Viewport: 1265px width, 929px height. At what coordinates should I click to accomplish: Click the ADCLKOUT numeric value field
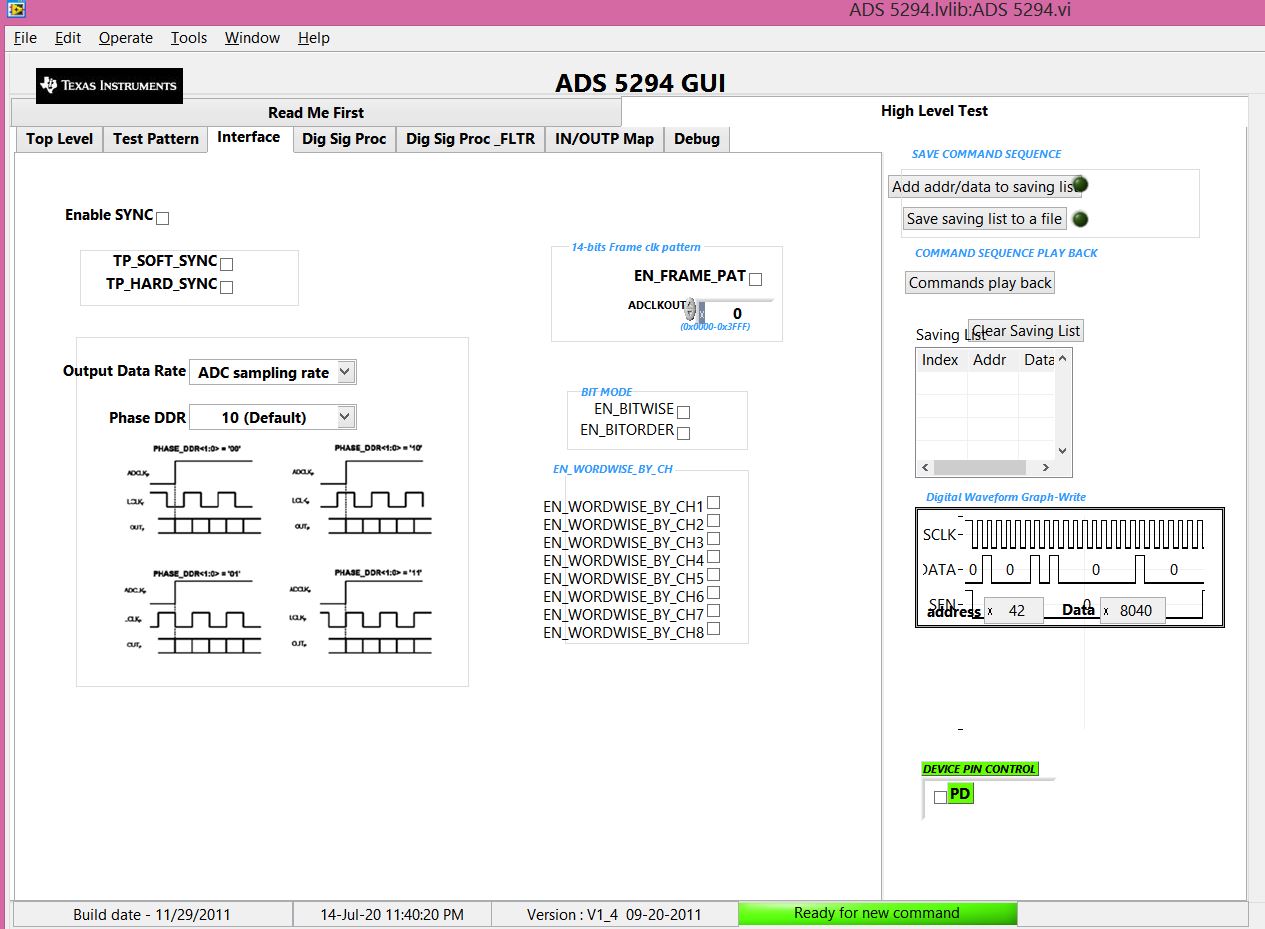[x=739, y=314]
